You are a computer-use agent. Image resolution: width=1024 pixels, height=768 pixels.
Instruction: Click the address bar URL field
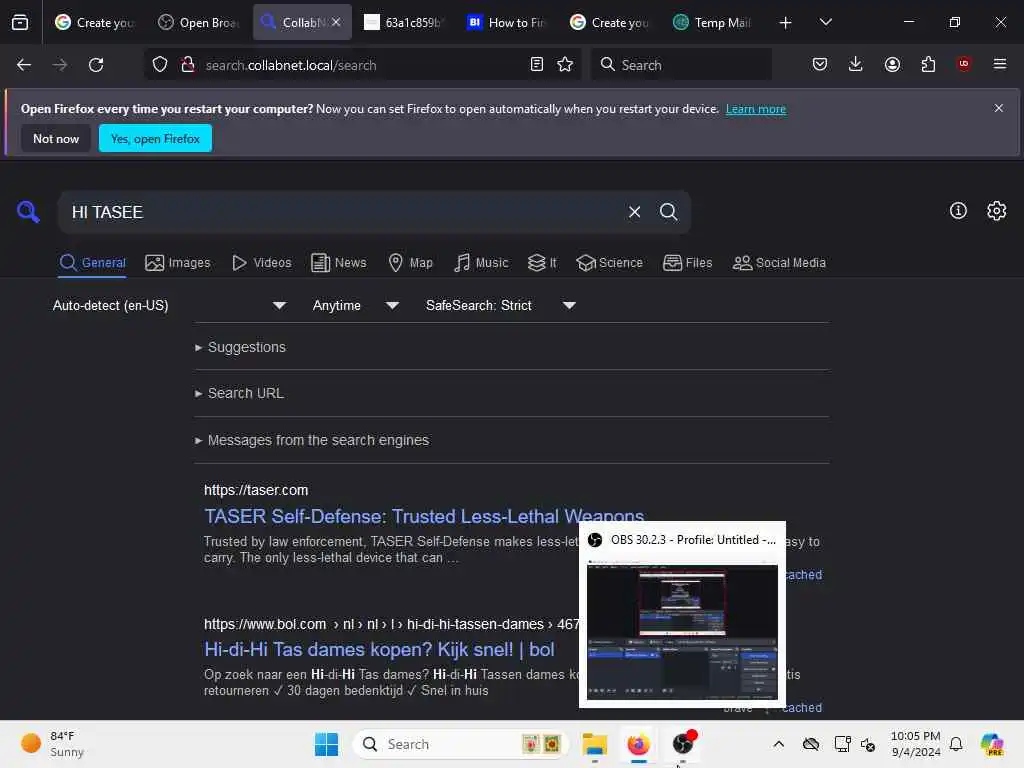pyautogui.click(x=362, y=65)
